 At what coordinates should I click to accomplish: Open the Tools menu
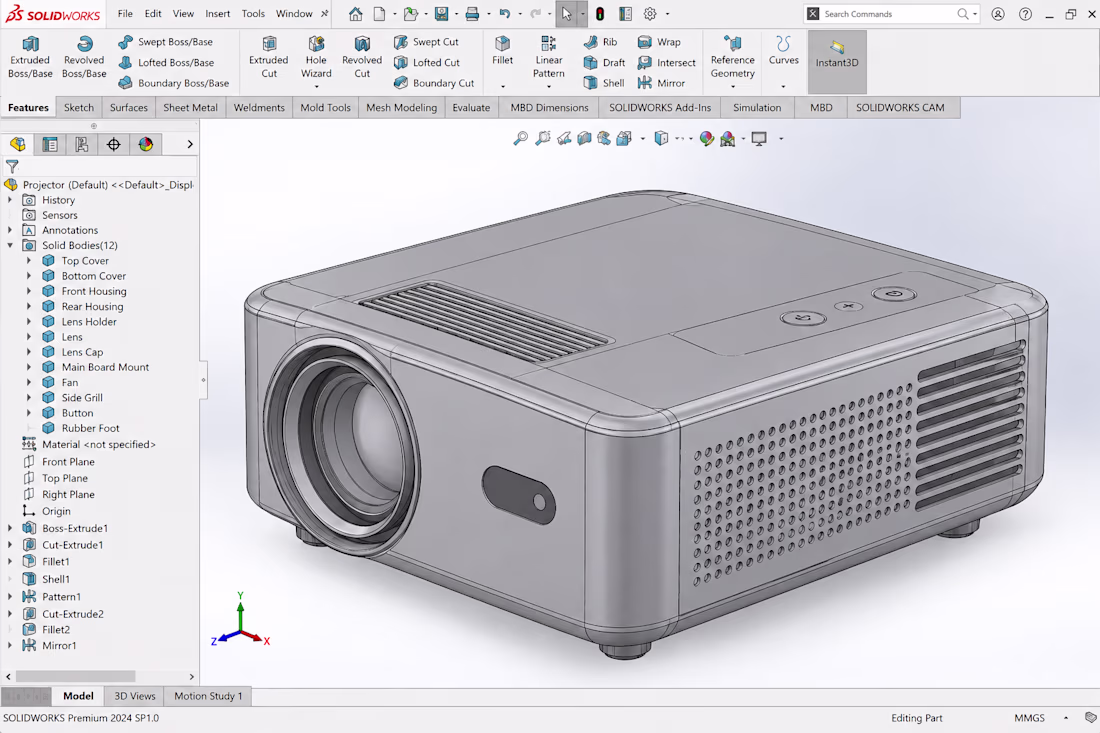pos(253,14)
